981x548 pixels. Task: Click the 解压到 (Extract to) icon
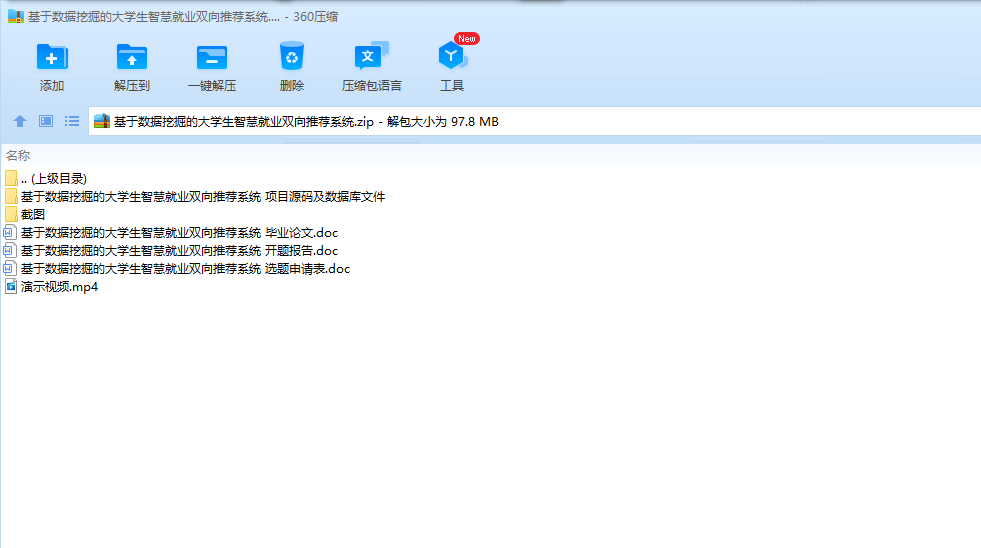point(131,57)
